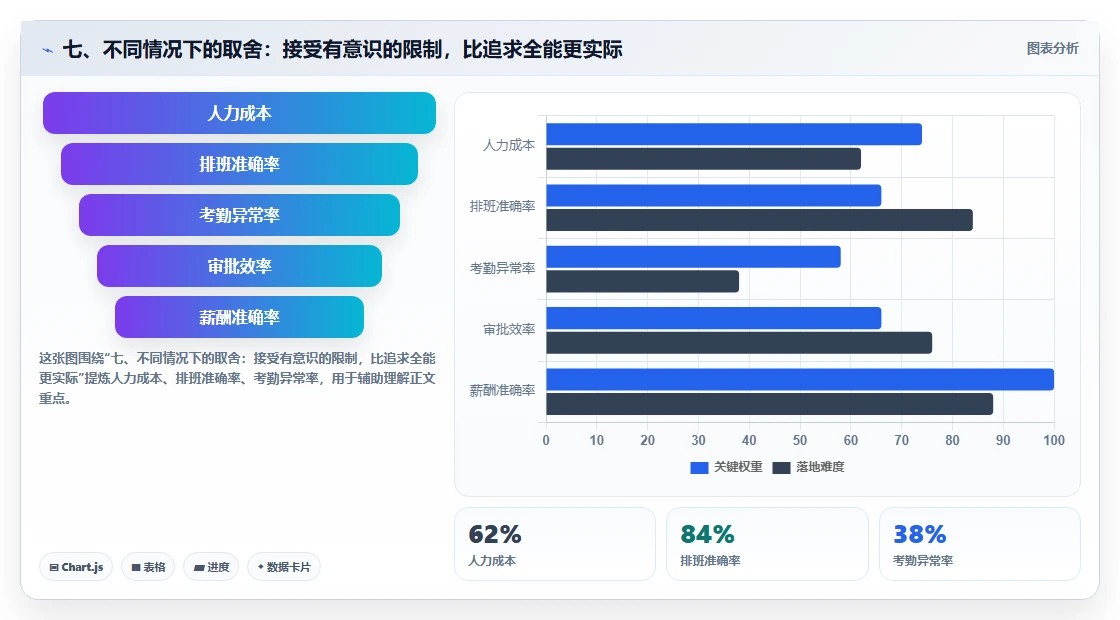Click the 考勤异常率 y-axis label
Image resolution: width=1120 pixels, height=620 pixels.
(x=502, y=269)
